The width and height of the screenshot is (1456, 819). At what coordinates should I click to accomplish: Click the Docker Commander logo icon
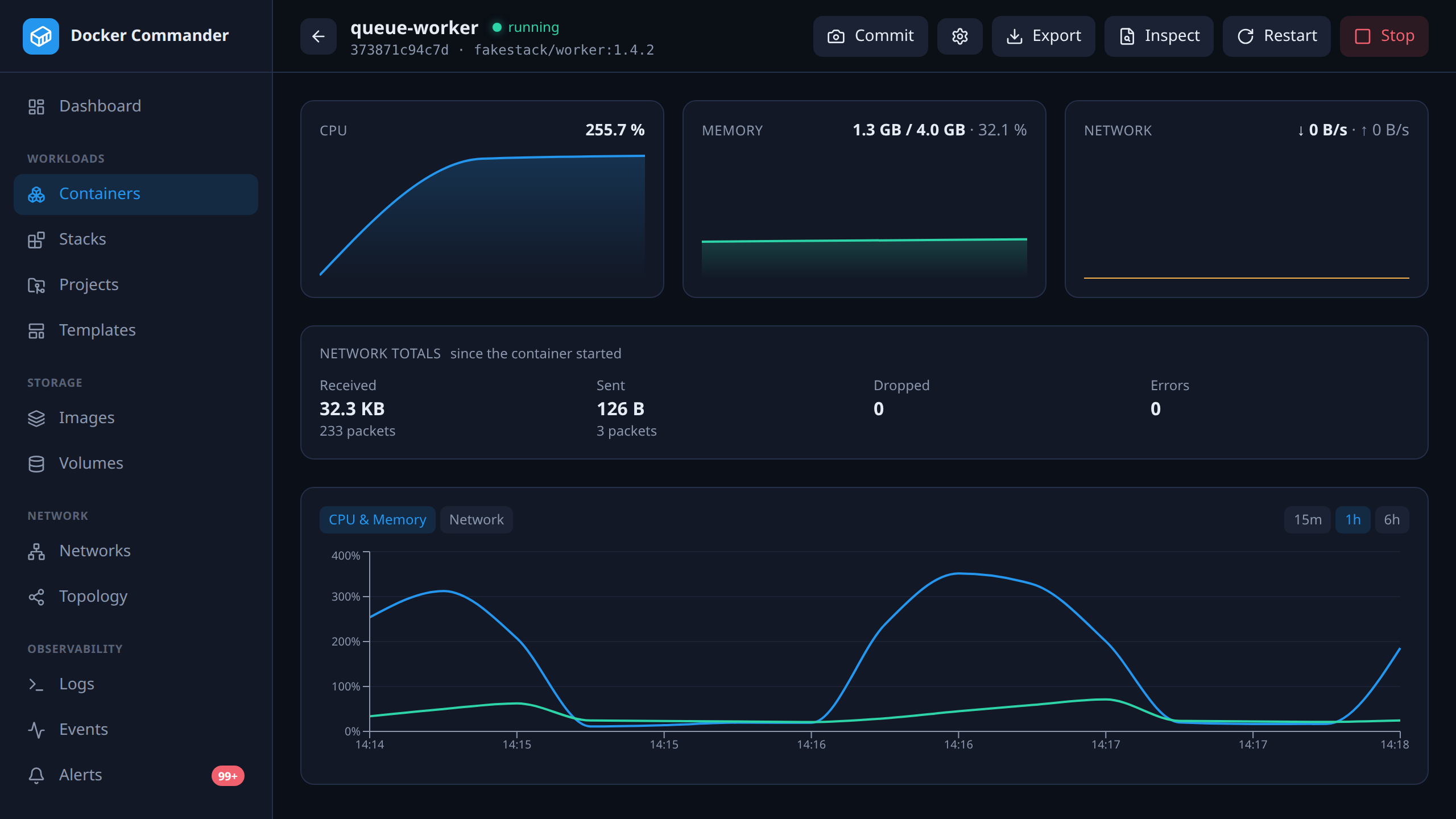[x=41, y=36]
